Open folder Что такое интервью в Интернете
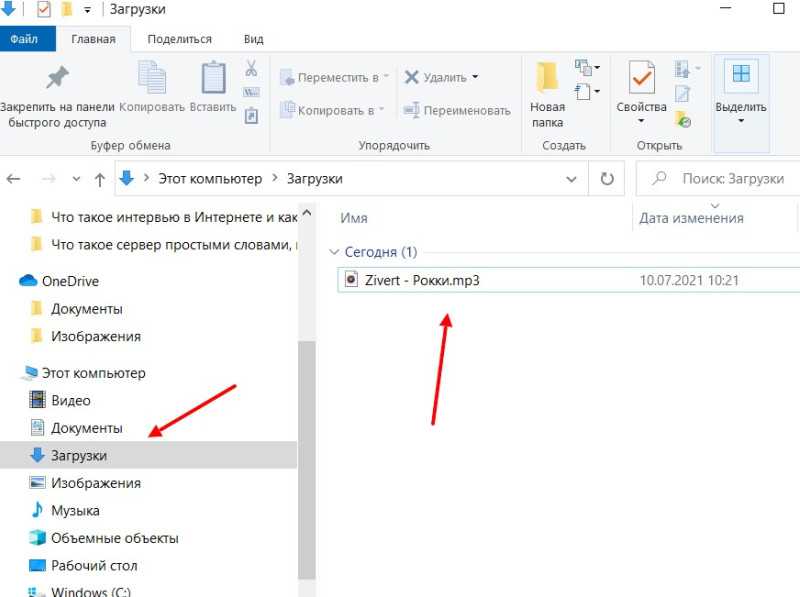This screenshot has width=800, height=597. (x=162, y=217)
